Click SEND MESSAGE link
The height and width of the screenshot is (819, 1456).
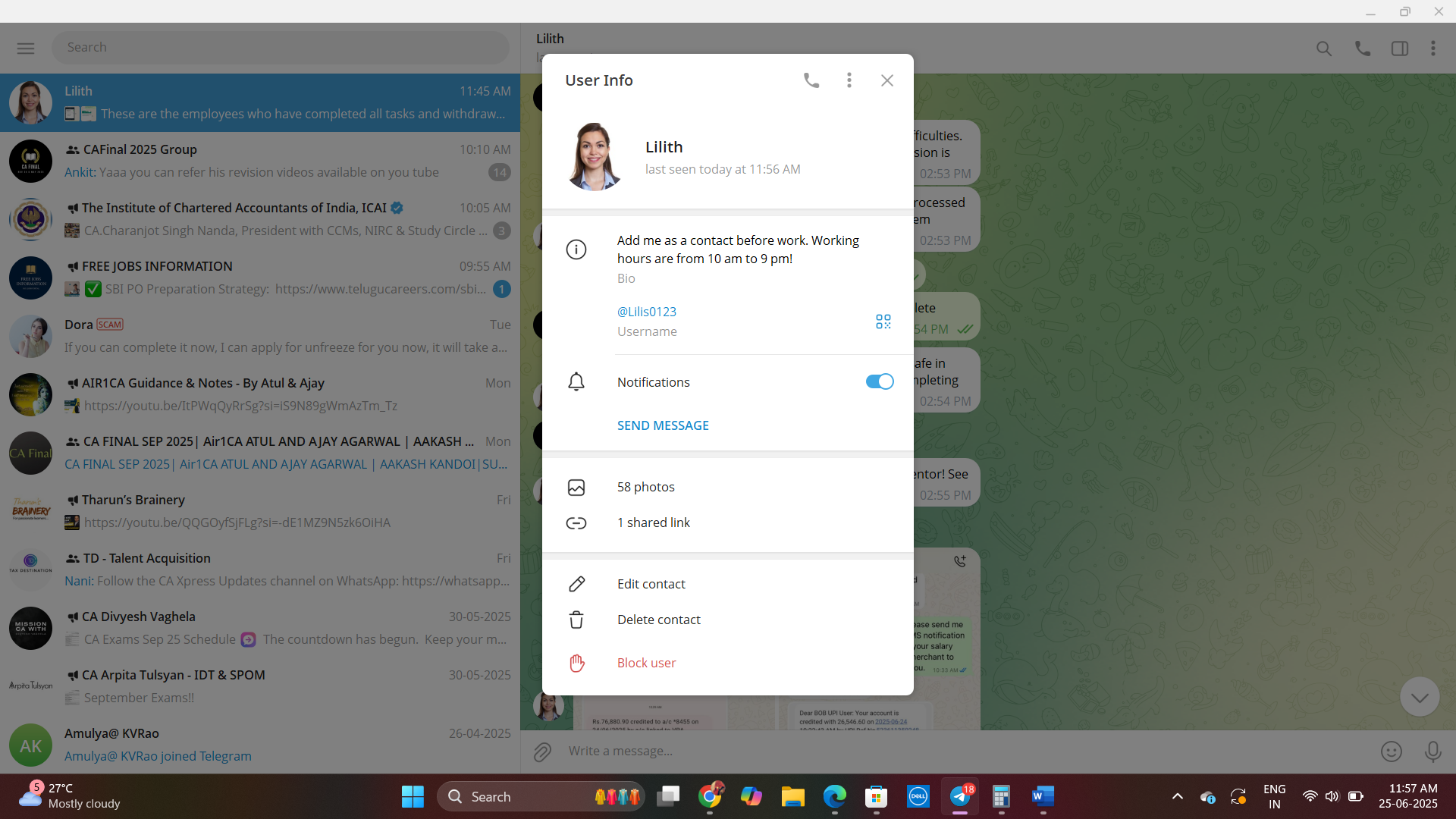[x=662, y=425]
